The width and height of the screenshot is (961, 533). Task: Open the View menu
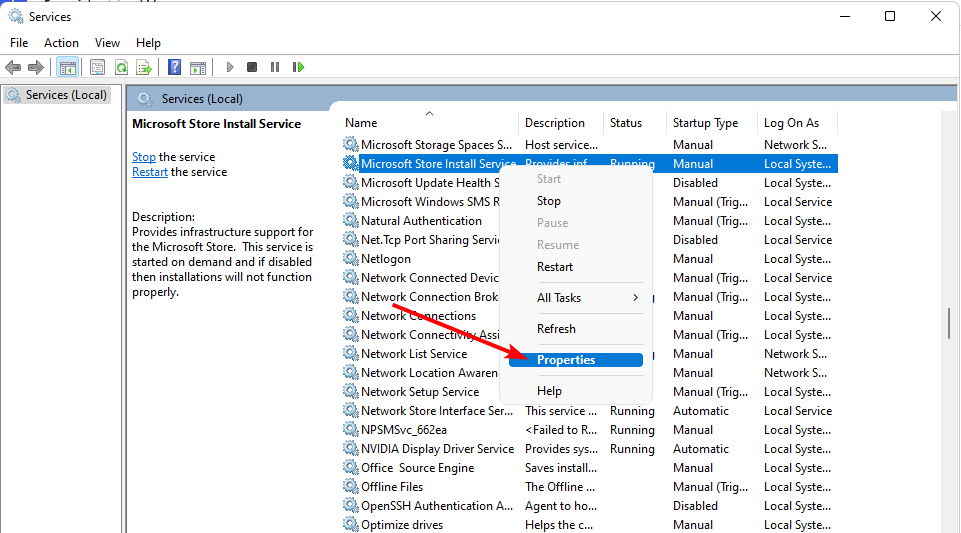pos(107,43)
